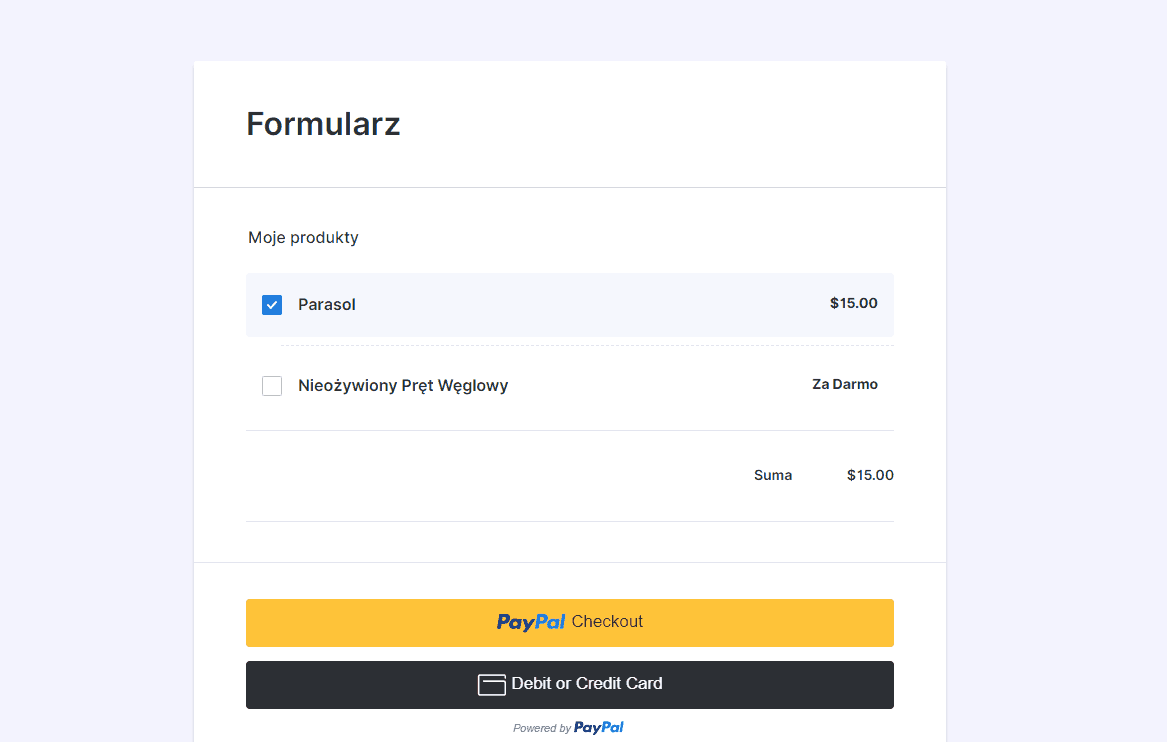Click the PayPal logo in the yellow button
Viewport: 1167px width, 742px height.
531,622
